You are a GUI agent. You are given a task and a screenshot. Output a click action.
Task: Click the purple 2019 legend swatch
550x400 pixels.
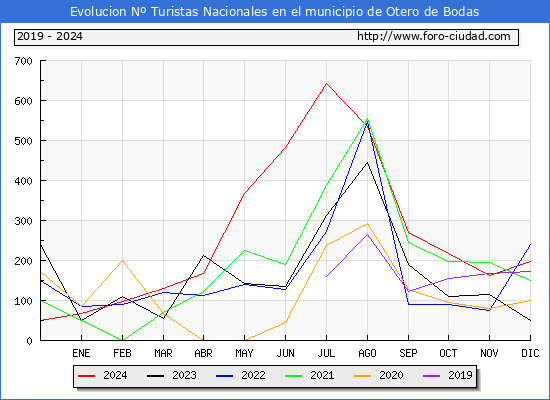point(432,376)
